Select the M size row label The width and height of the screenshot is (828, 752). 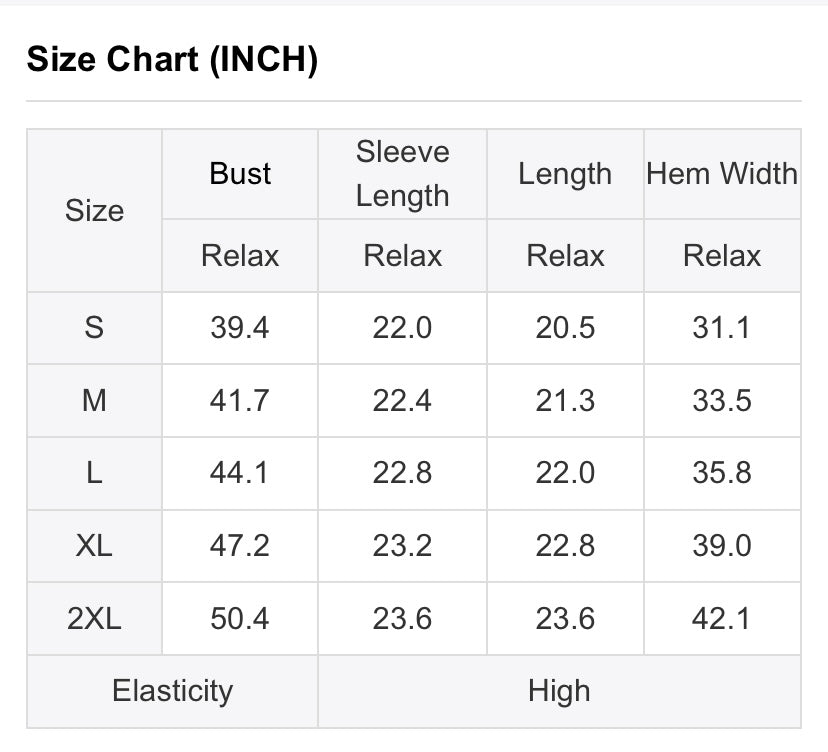tap(95, 400)
